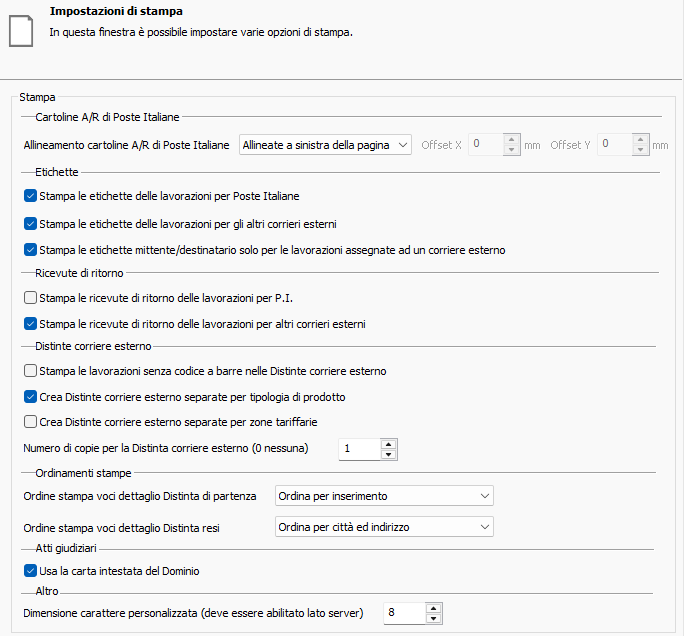
Task: Toggle sender/recipient labels for external courier only
Action: coord(30,249)
